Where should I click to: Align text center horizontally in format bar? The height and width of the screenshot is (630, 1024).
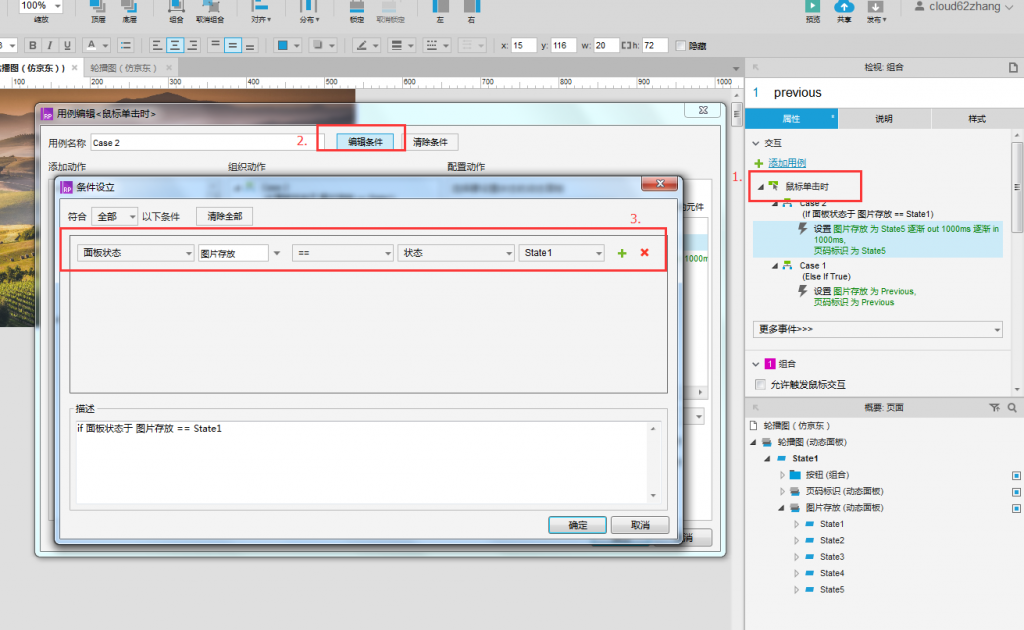point(175,45)
